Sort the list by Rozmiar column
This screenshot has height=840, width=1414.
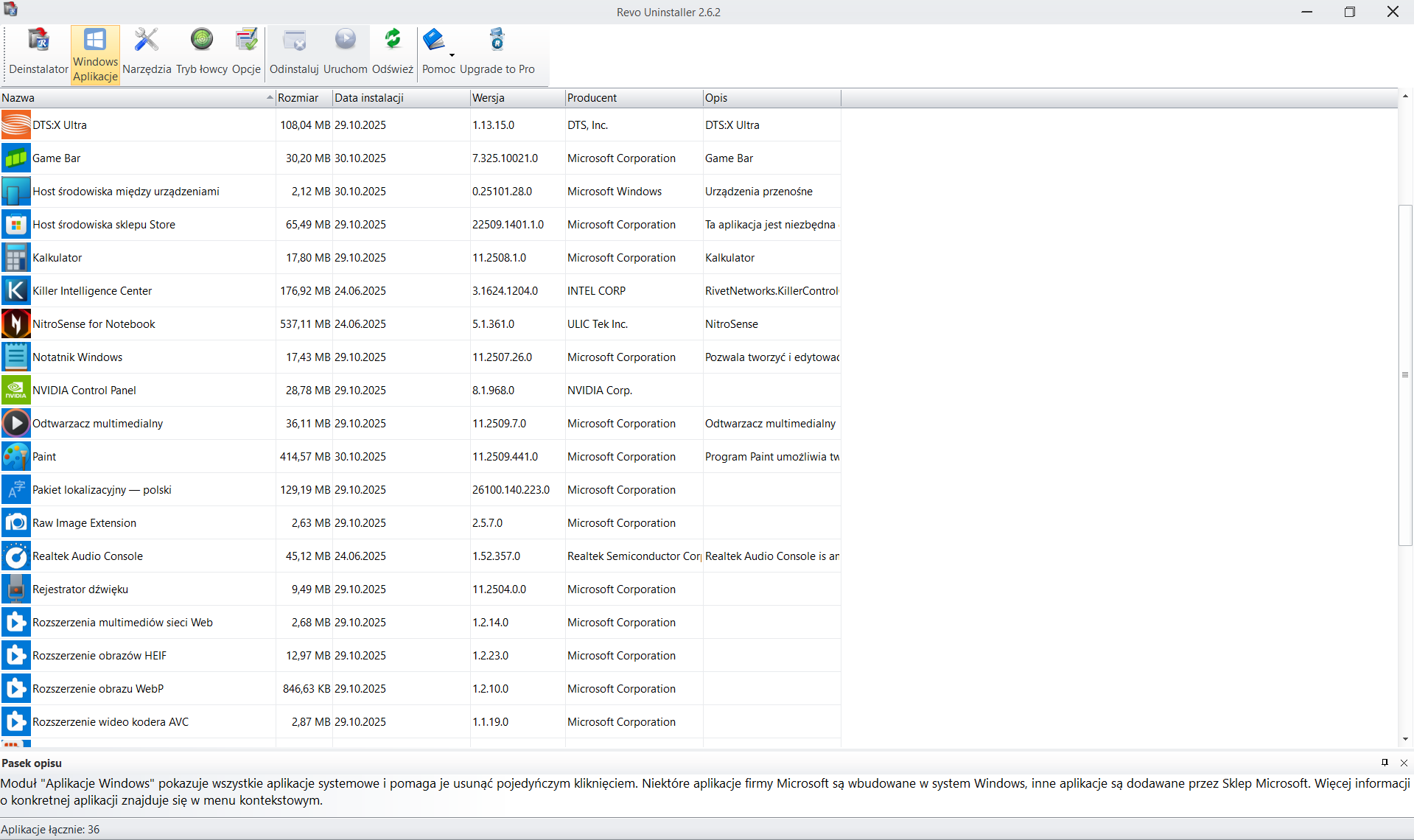coord(304,98)
